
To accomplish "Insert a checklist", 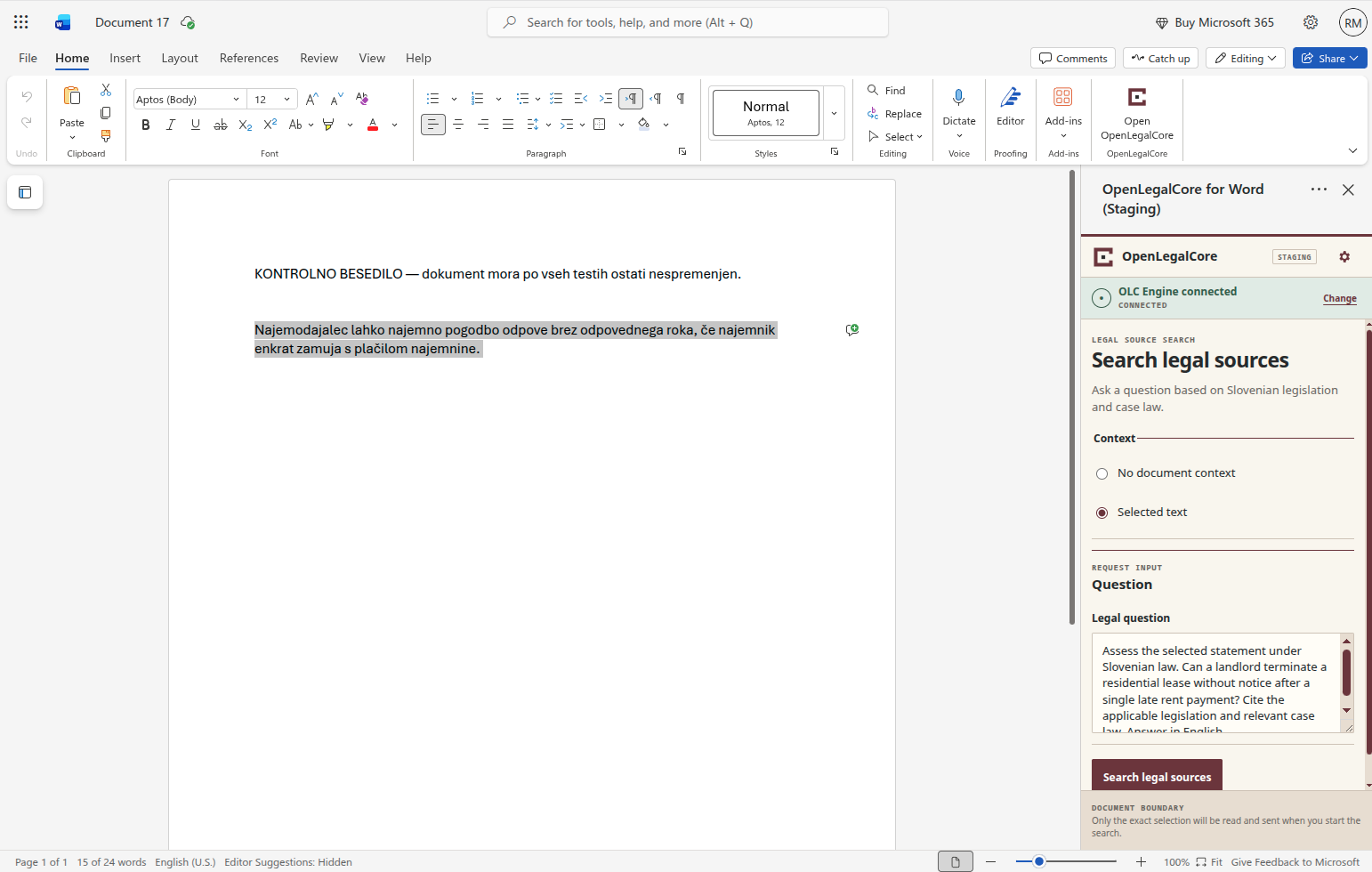I will coord(556,99).
